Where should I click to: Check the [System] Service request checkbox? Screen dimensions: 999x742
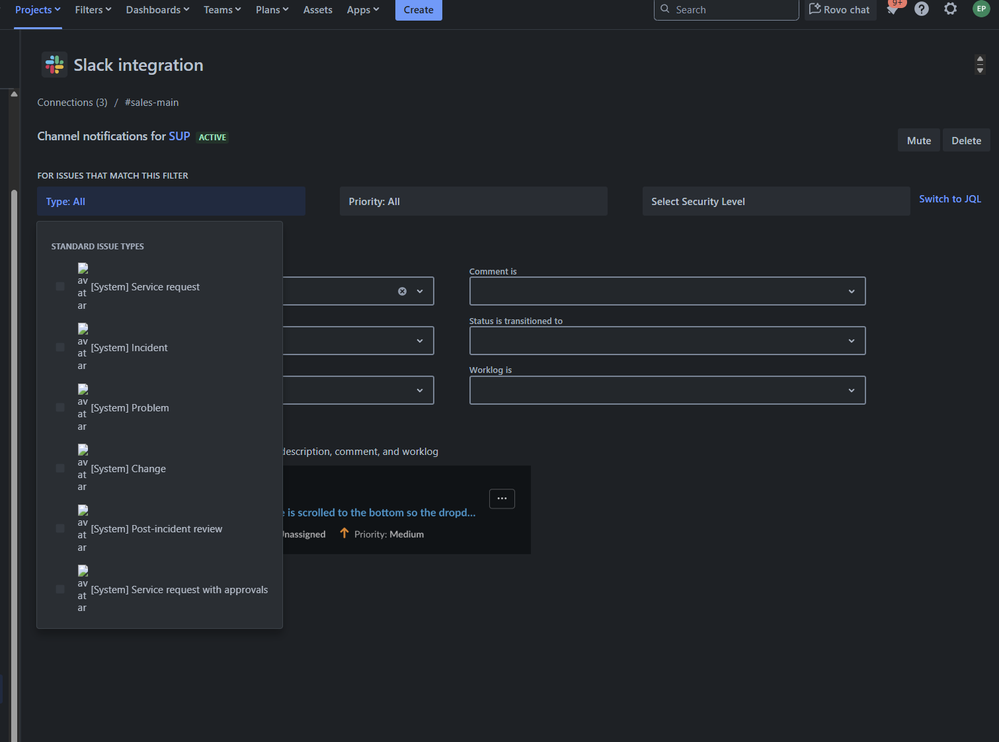click(x=60, y=287)
